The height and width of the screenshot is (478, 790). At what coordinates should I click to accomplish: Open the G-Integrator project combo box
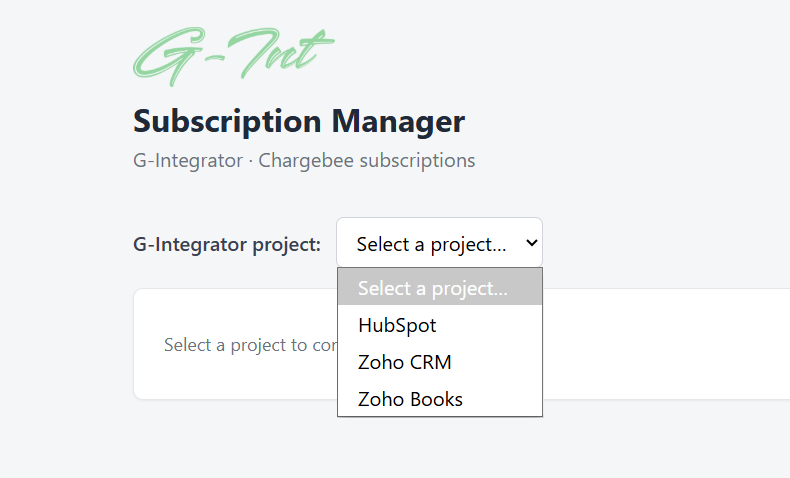tap(439, 242)
